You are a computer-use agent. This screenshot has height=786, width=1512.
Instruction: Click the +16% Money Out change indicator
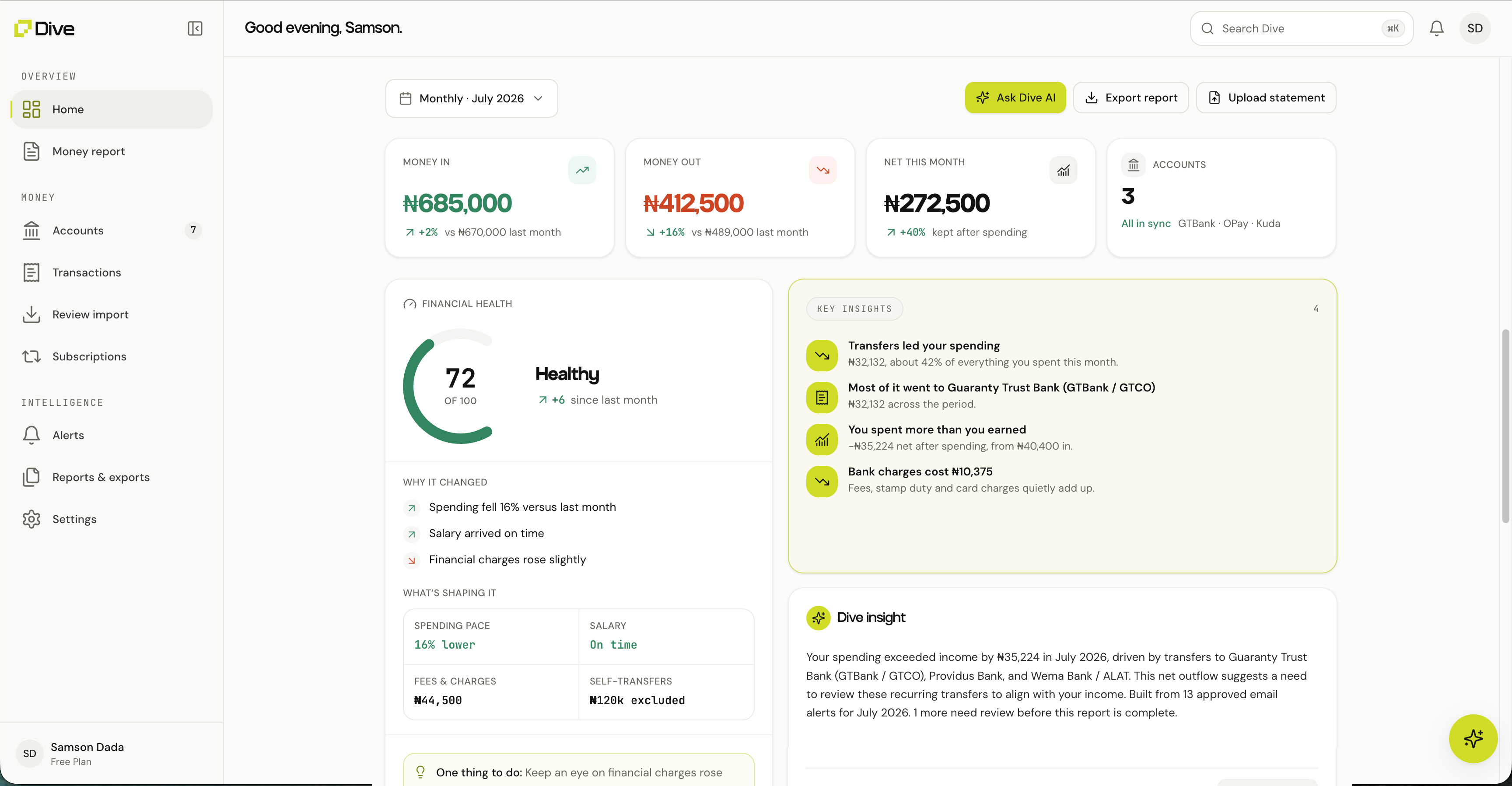pos(665,232)
